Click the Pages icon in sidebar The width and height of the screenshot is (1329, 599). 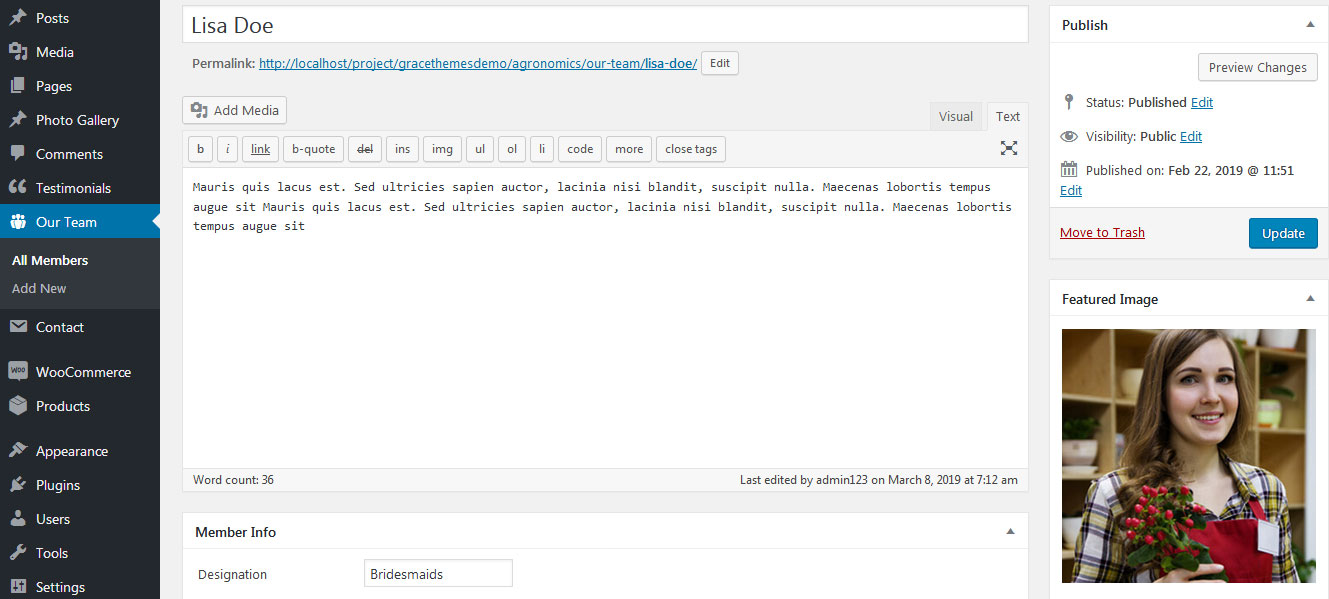[18, 86]
